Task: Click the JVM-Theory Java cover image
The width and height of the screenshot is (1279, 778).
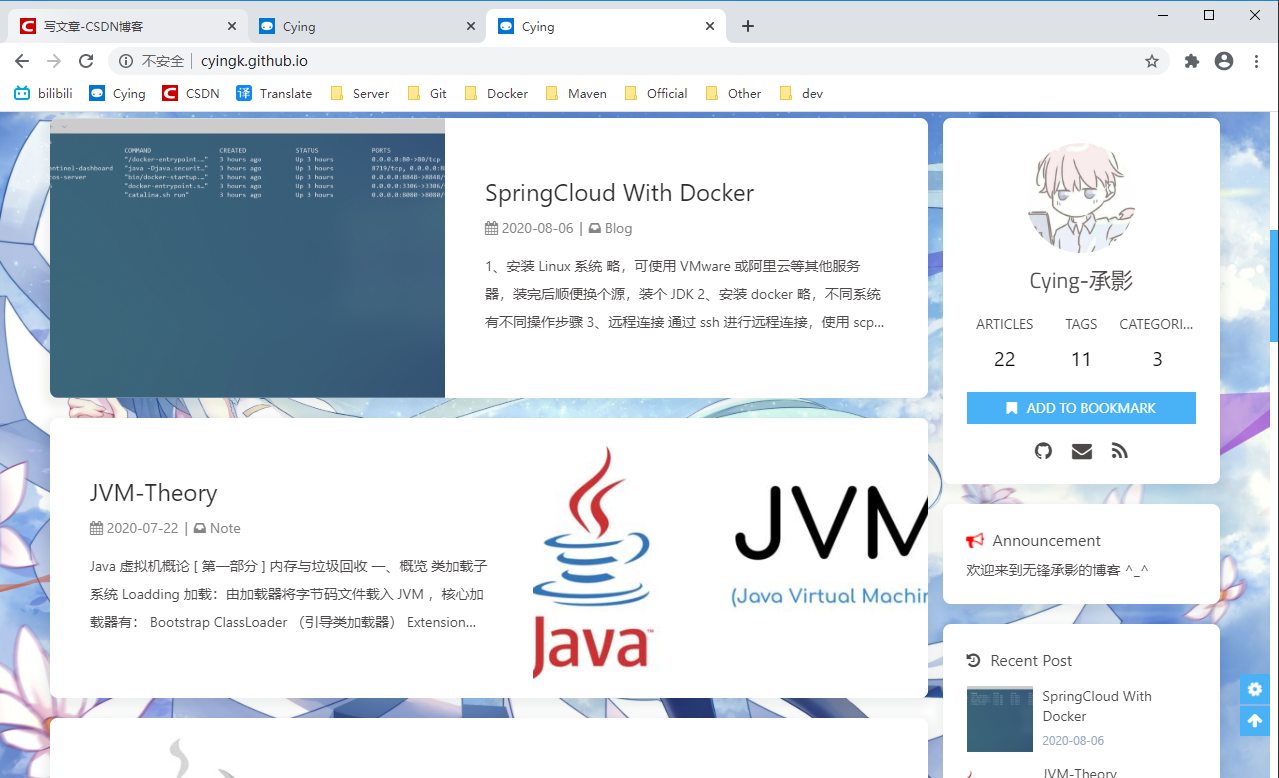Action: (x=730, y=558)
